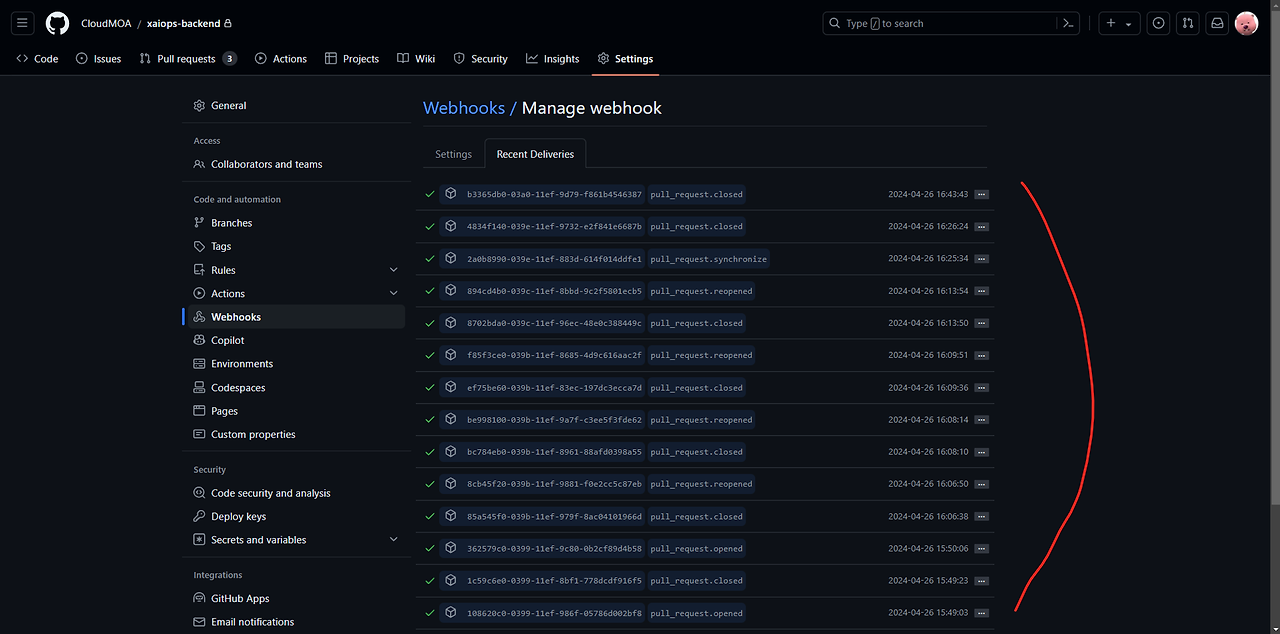
Task: Click package icon of delivery be998100
Action: (451, 419)
